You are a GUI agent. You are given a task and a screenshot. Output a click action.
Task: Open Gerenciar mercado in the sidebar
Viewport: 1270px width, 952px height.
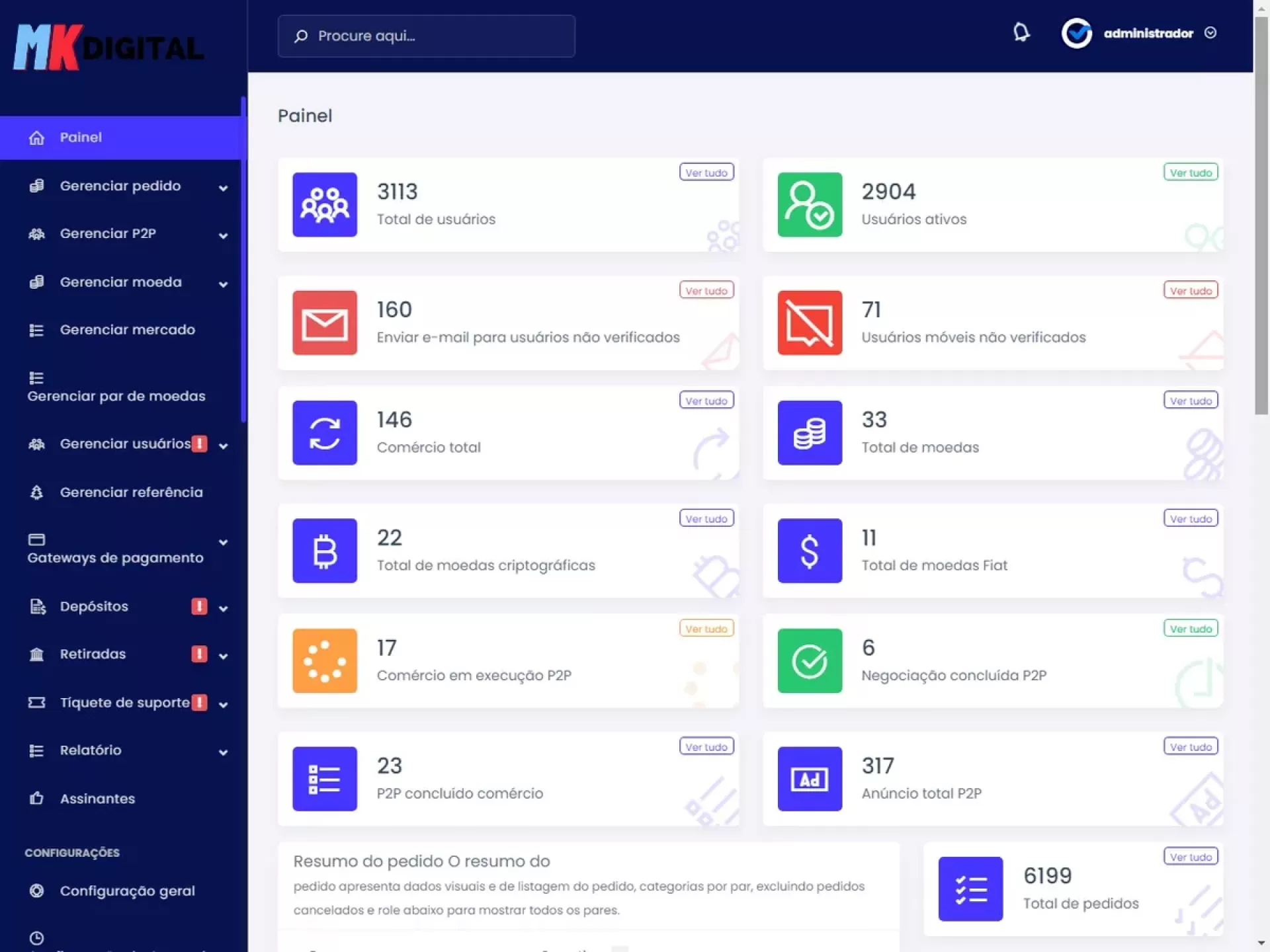pyautogui.click(x=127, y=329)
